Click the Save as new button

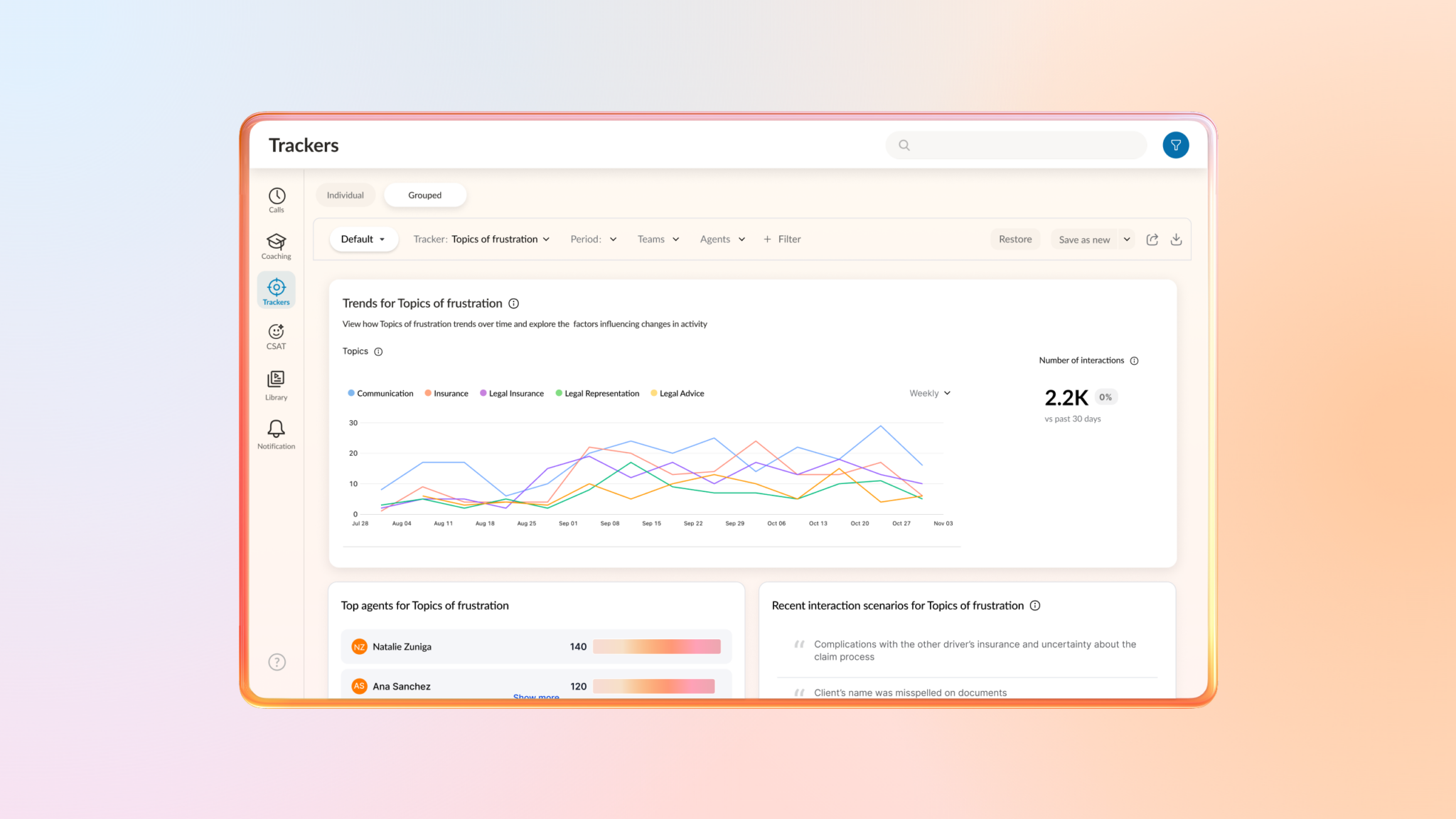[x=1083, y=240]
